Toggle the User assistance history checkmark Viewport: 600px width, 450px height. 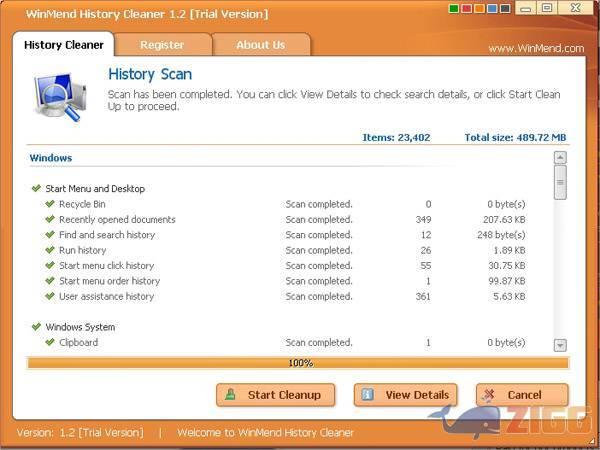pos(50,297)
